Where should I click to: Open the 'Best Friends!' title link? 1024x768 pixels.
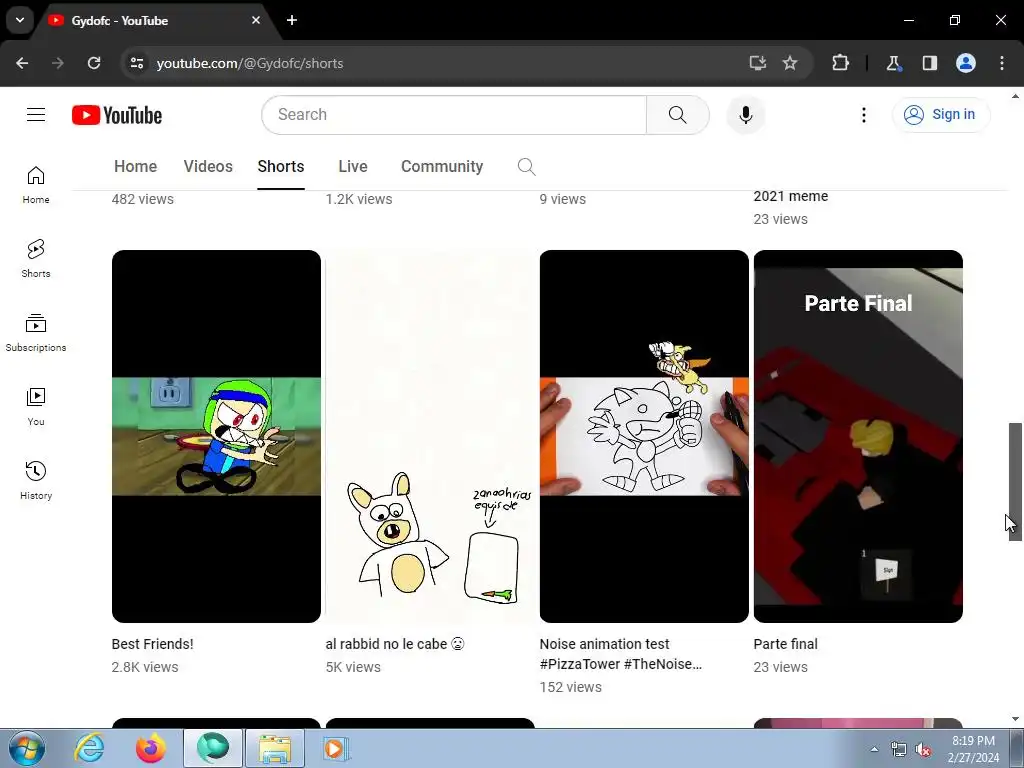tap(152, 644)
